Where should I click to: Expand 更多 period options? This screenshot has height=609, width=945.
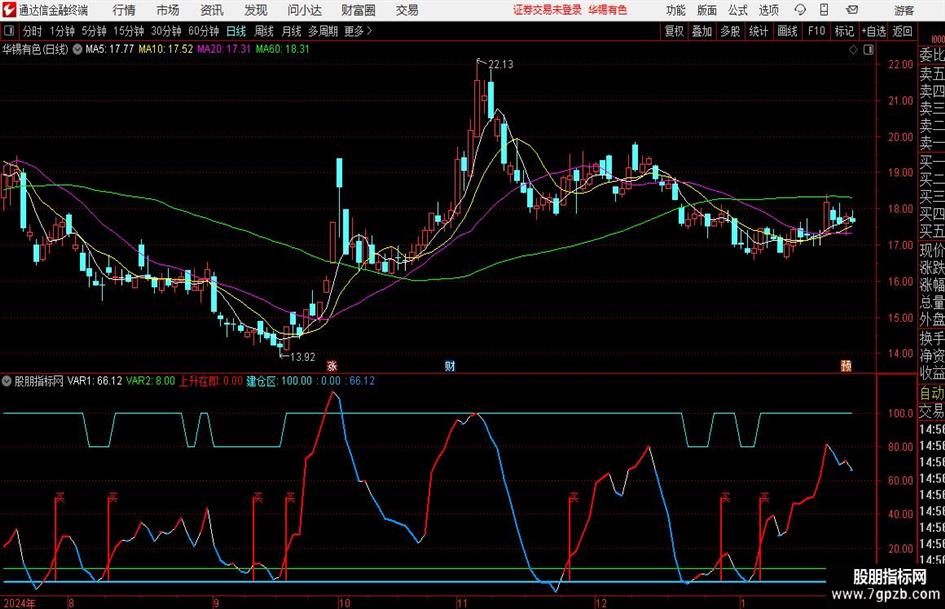pos(358,31)
